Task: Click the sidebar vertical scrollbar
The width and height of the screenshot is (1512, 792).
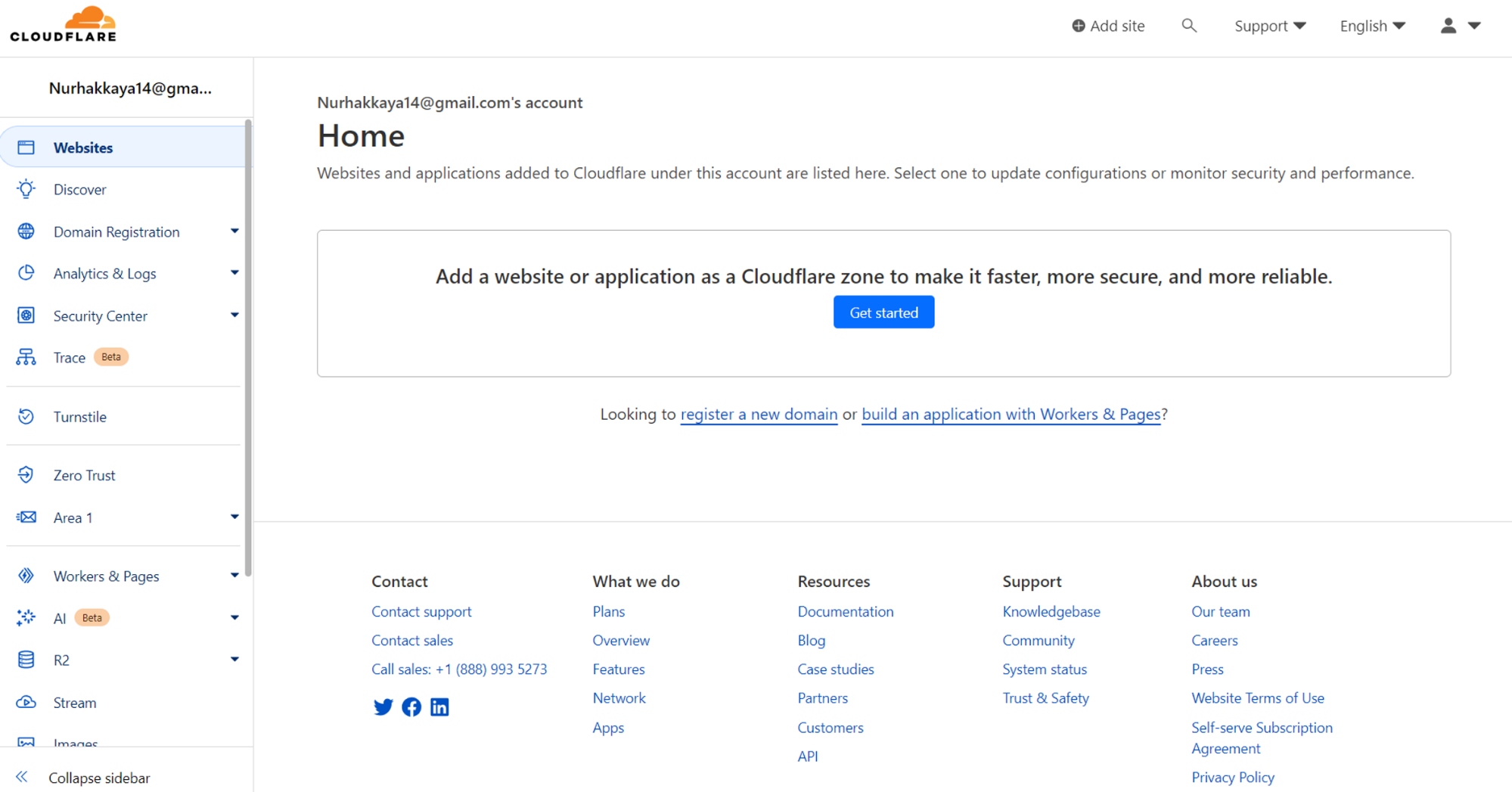Action: [x=248, y=348]
